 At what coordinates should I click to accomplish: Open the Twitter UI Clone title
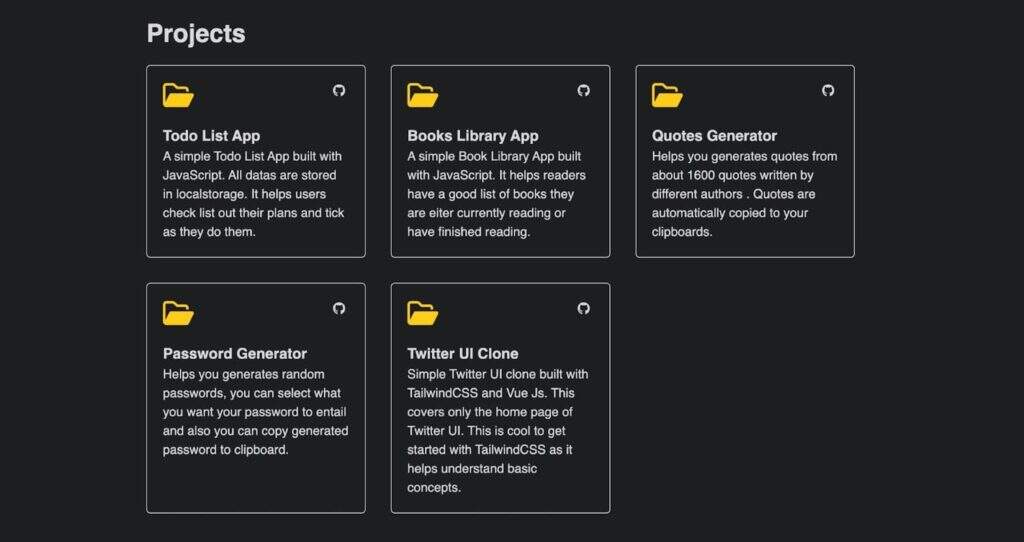click(463, 354)
